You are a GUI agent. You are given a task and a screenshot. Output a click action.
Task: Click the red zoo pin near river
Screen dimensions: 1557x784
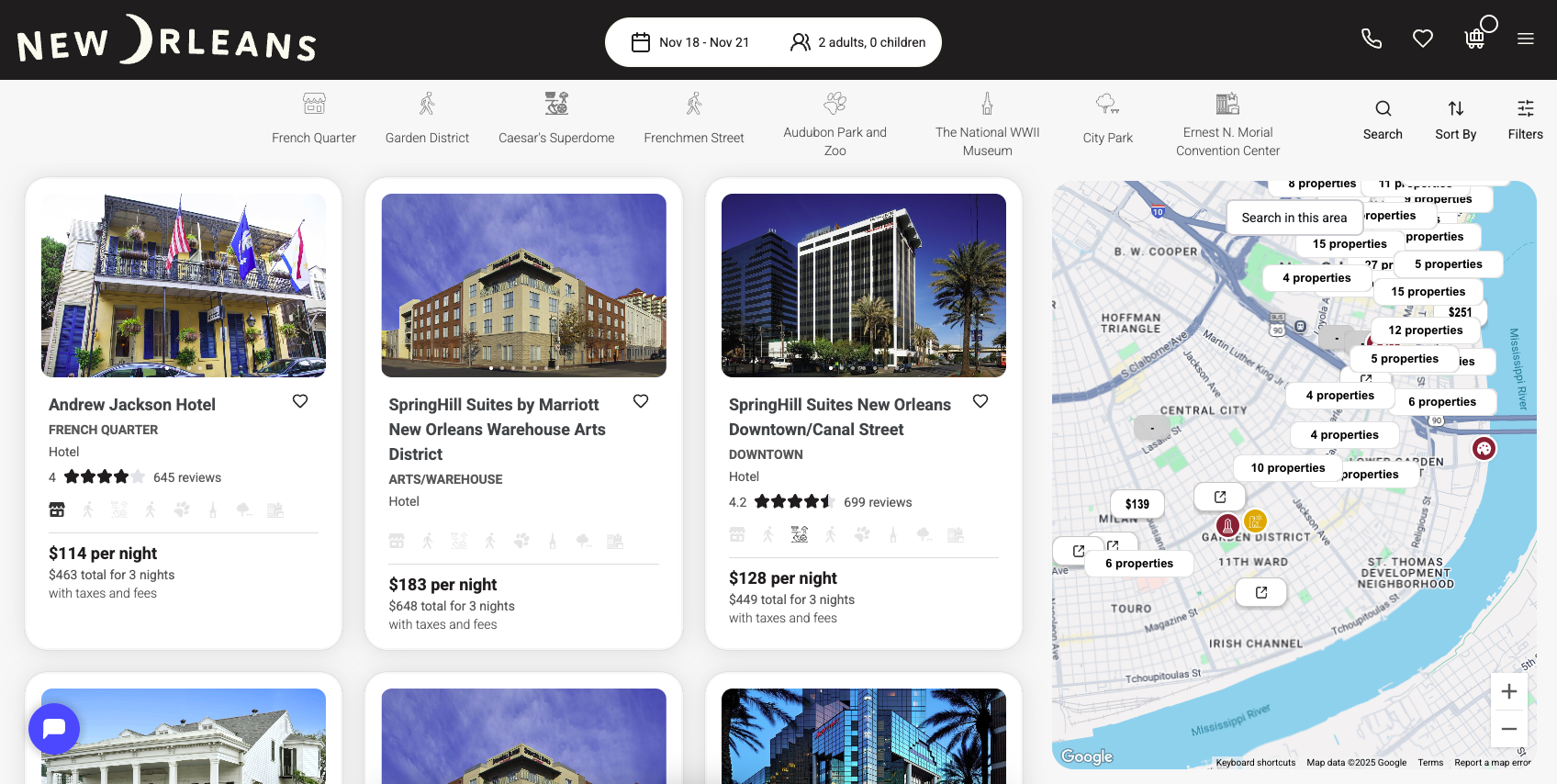[x=1484, y=448]
